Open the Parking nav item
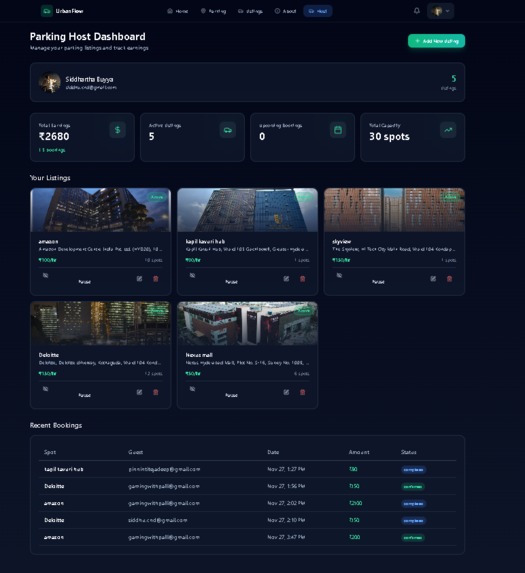The image size is (525, 573). (213, 11)
